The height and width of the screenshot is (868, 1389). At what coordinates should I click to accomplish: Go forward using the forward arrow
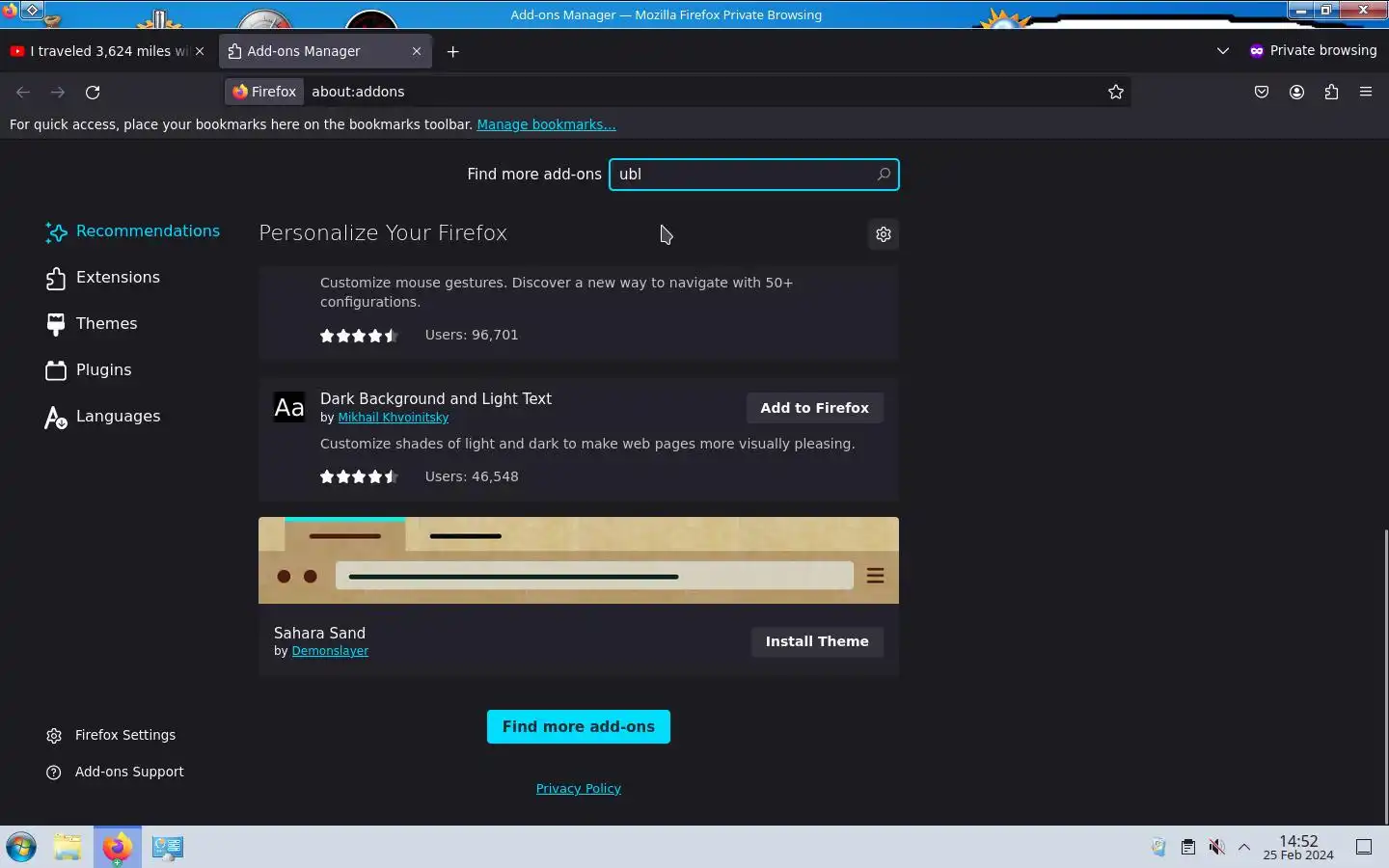pos(58,92)
